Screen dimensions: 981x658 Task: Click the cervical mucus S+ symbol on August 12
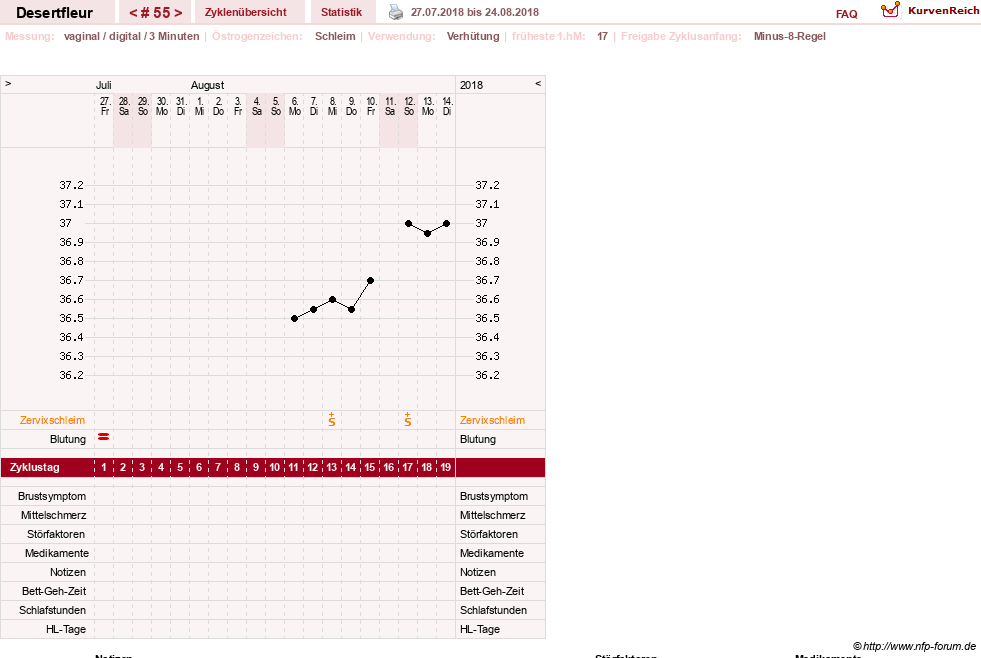pos(408,420)
